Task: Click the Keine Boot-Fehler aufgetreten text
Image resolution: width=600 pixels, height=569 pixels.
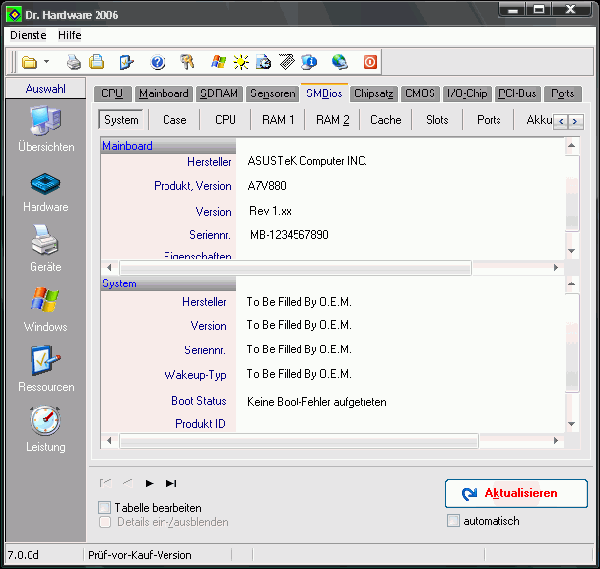Action: (x=317, y=402)
